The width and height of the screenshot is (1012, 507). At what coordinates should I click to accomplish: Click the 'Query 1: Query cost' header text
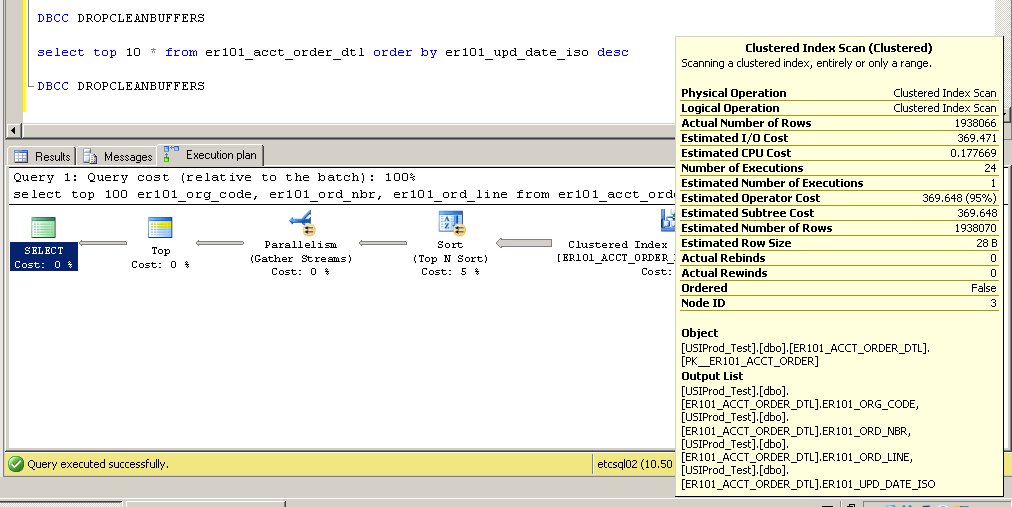(214, 177)
